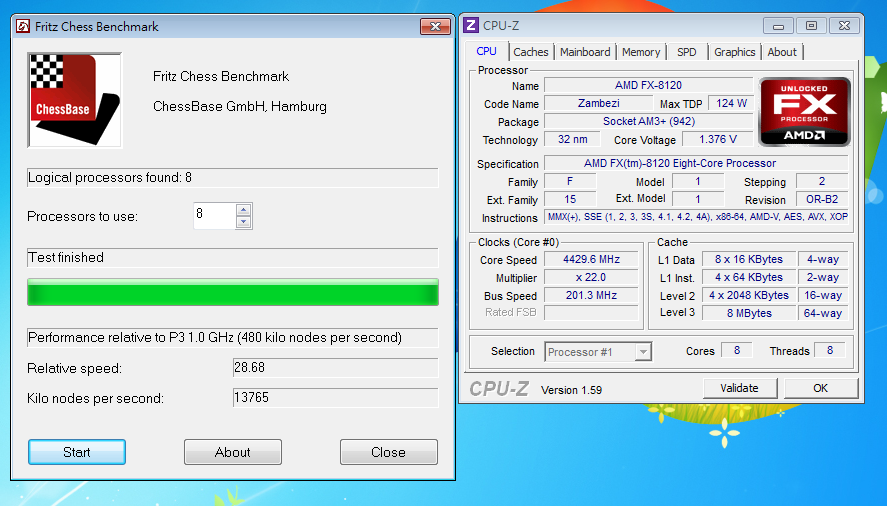
Task: Click the Level 3 value 8 MBytes
Action: [748, 313]
